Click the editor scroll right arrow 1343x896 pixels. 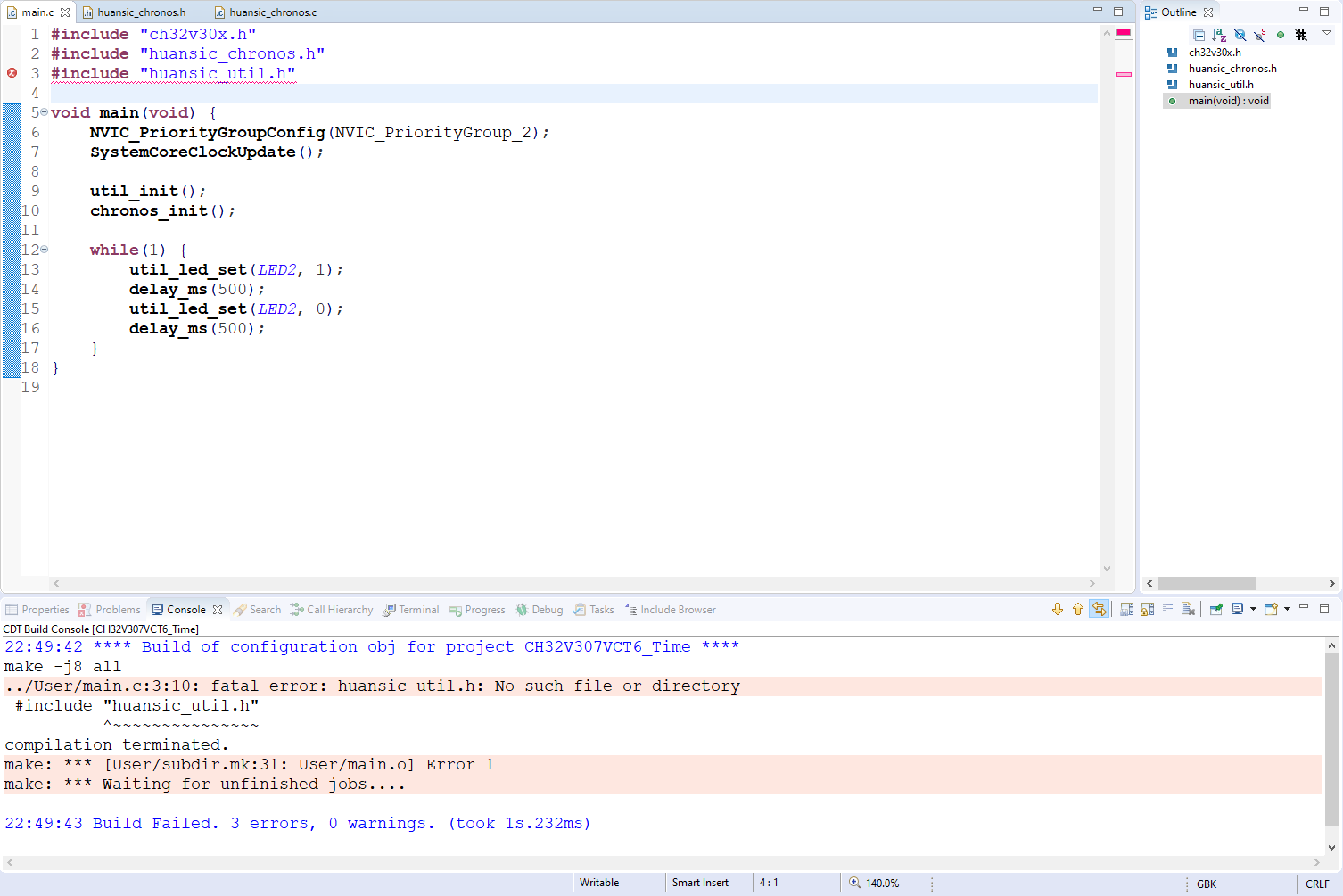(1092, 583)
